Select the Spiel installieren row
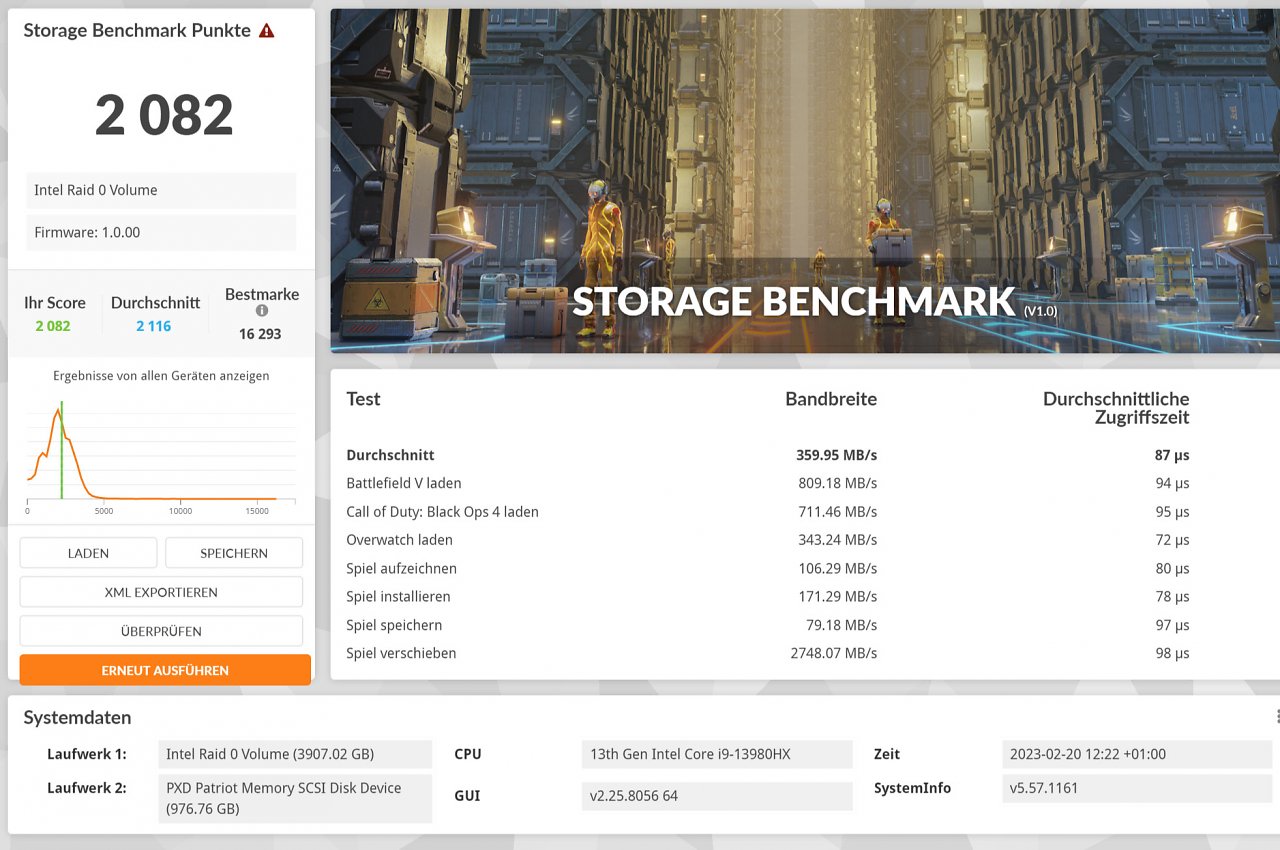 click(x=768, y=596)
